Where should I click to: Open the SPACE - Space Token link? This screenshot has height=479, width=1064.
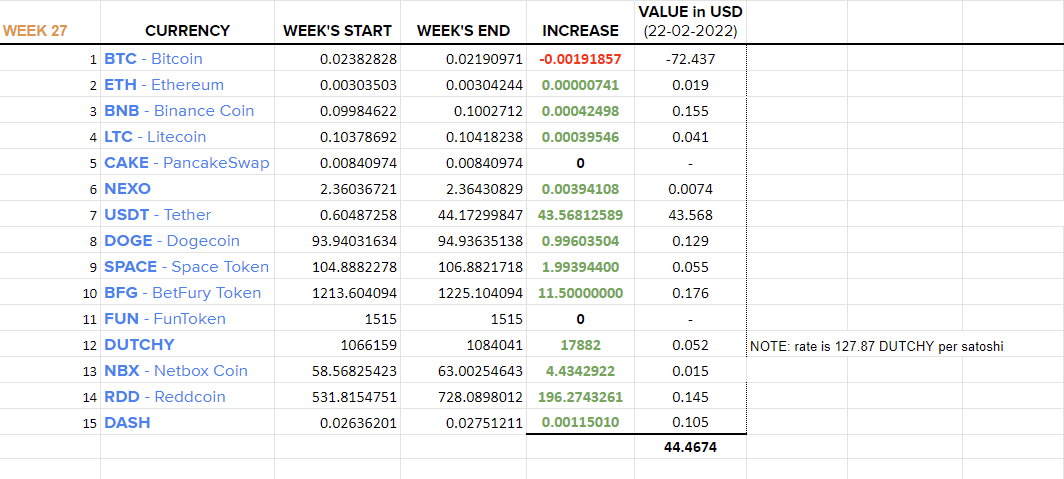pyautogui.click(x=187, y=267)
